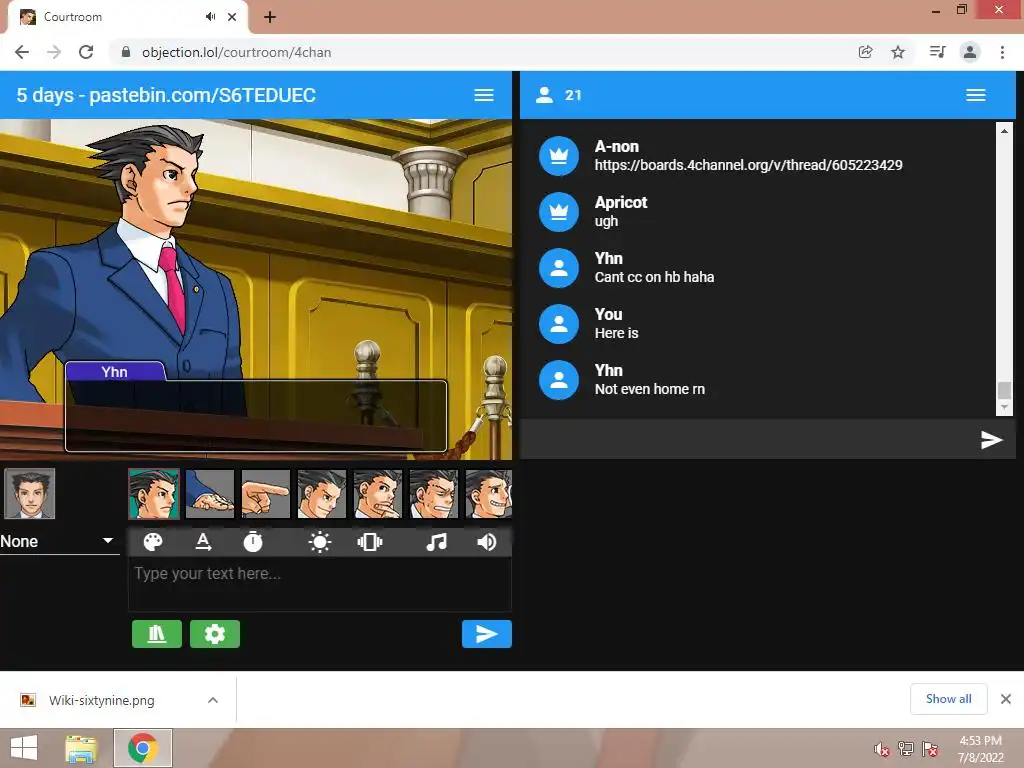Choose the desk slam hand pose
Viewport: 1024px width, 768px height.
[x=210, y=494]
